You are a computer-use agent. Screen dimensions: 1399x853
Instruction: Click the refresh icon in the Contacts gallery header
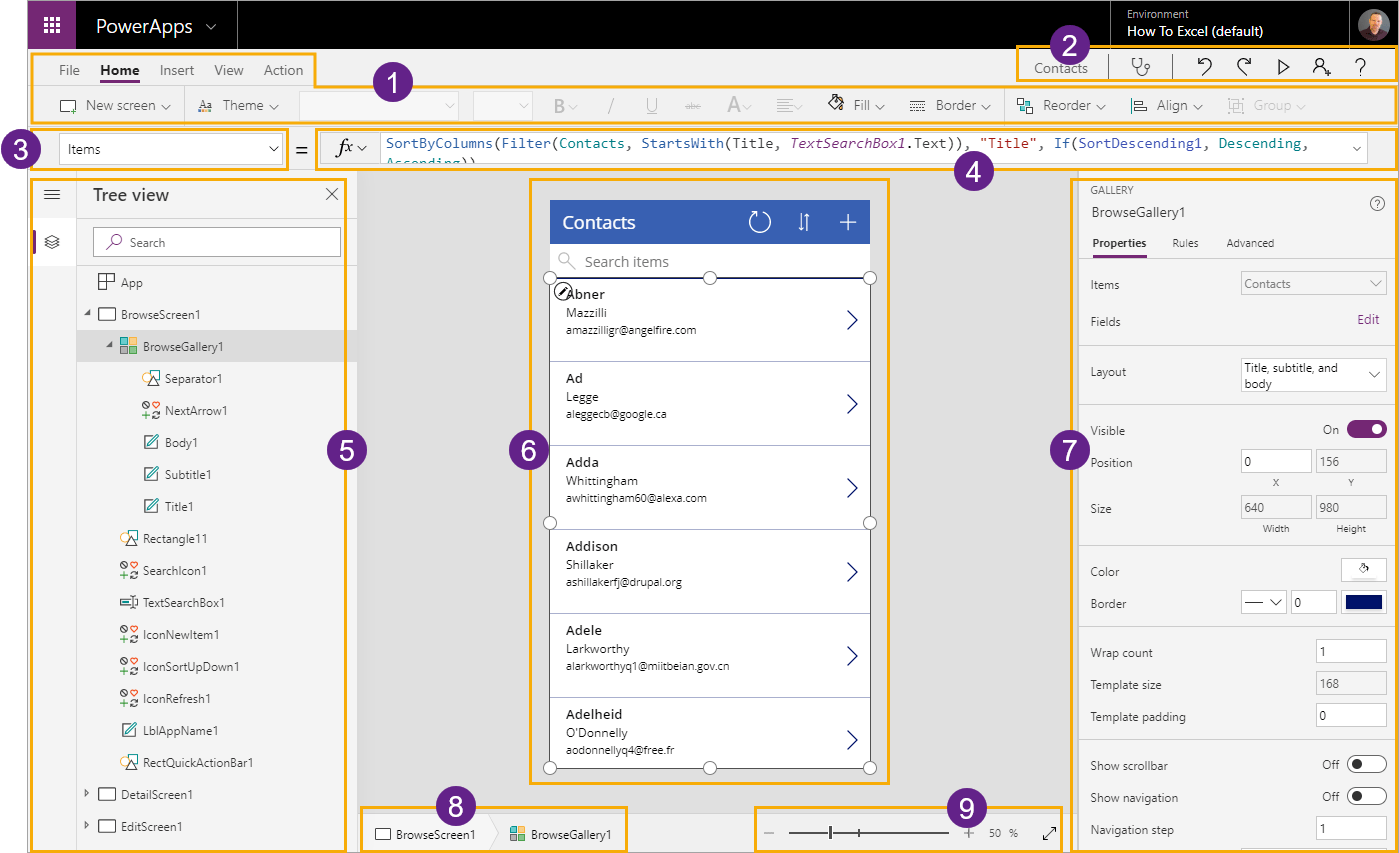click(x=760, y=221)
